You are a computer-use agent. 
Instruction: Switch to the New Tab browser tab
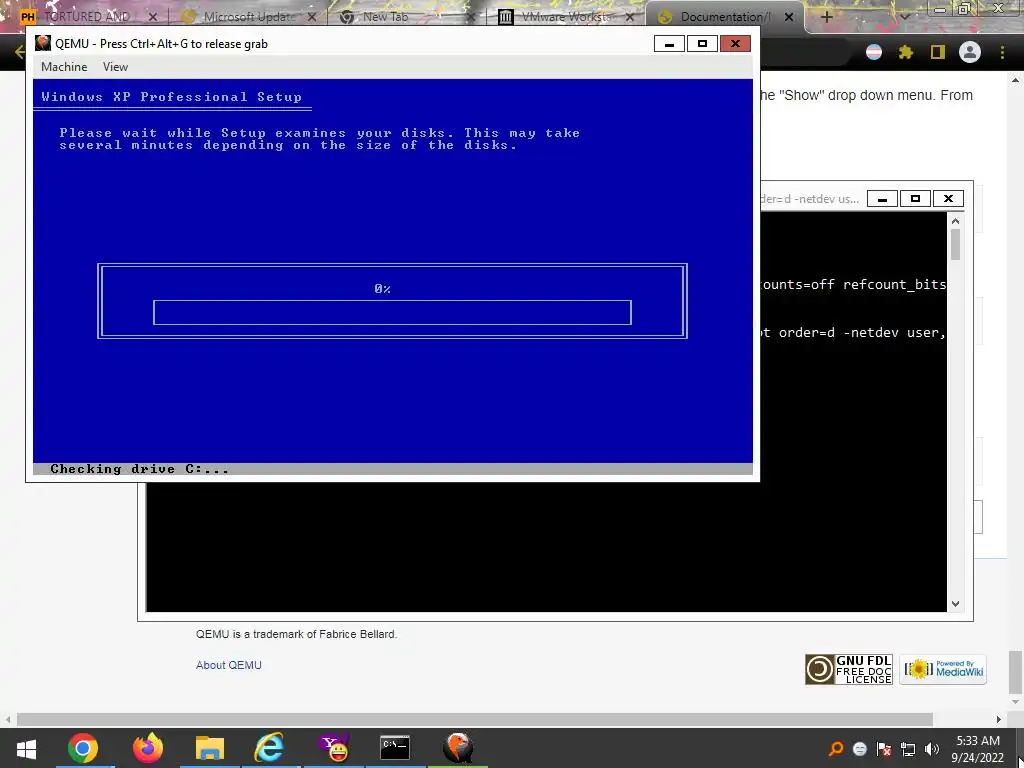pyautogui.click(x=385, y=16)
